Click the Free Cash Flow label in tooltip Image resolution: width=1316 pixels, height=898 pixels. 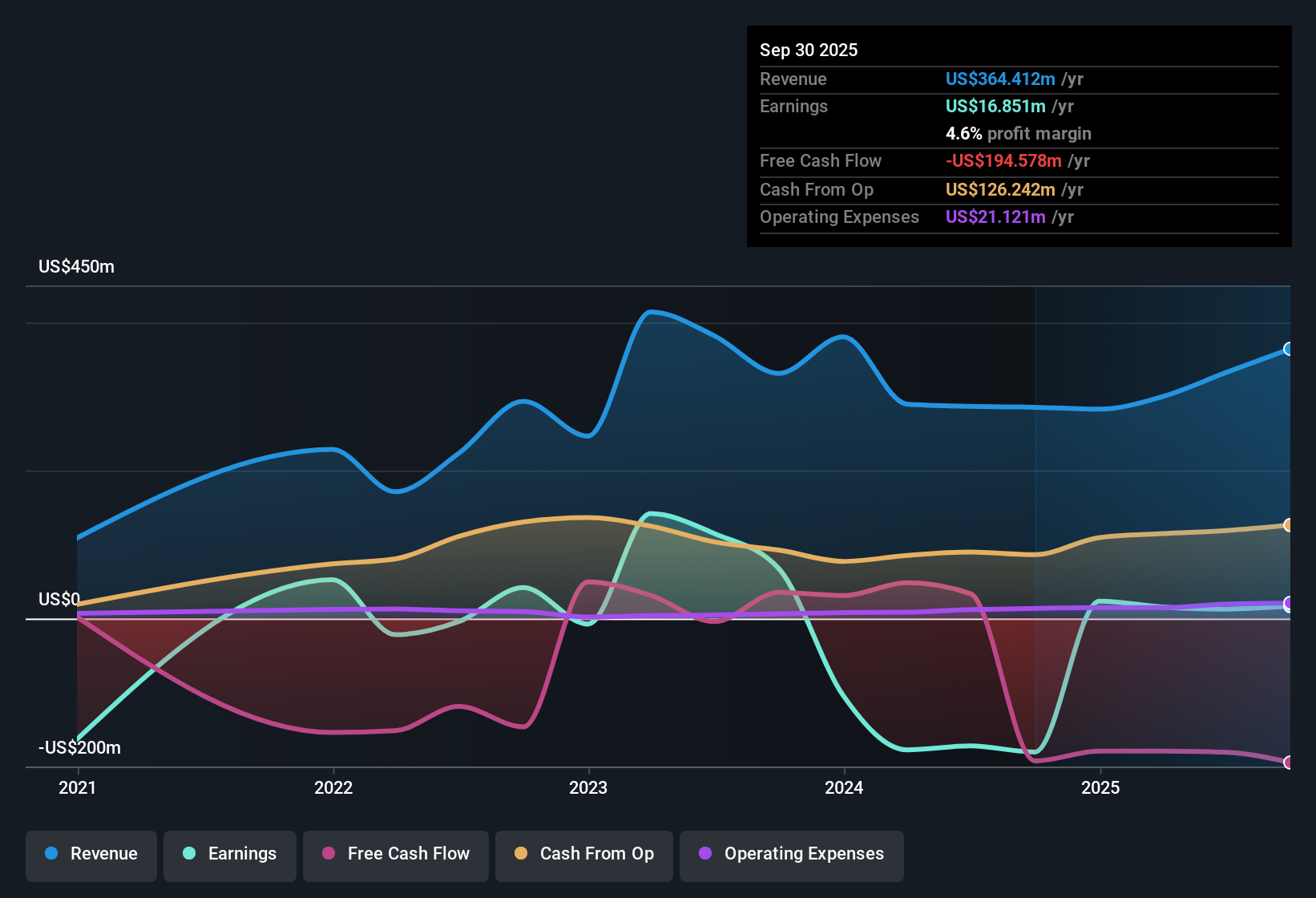point(821,161)
